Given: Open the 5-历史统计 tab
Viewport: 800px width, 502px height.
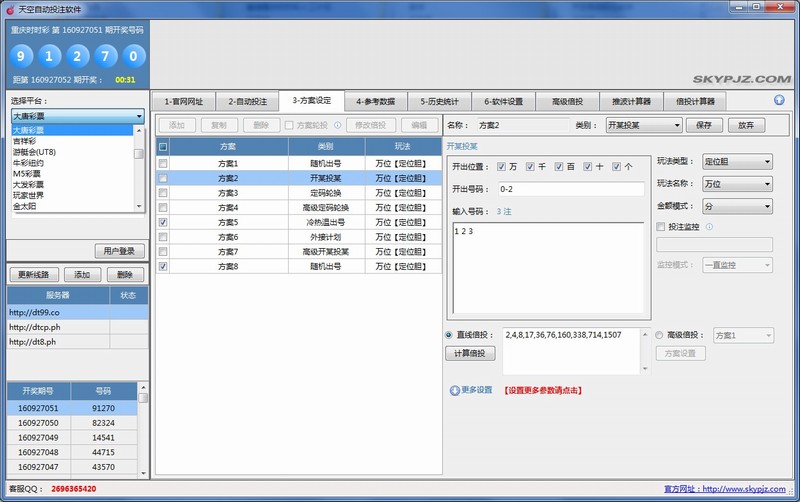Looking at the screenshot, I should click(x=439, y=101).
